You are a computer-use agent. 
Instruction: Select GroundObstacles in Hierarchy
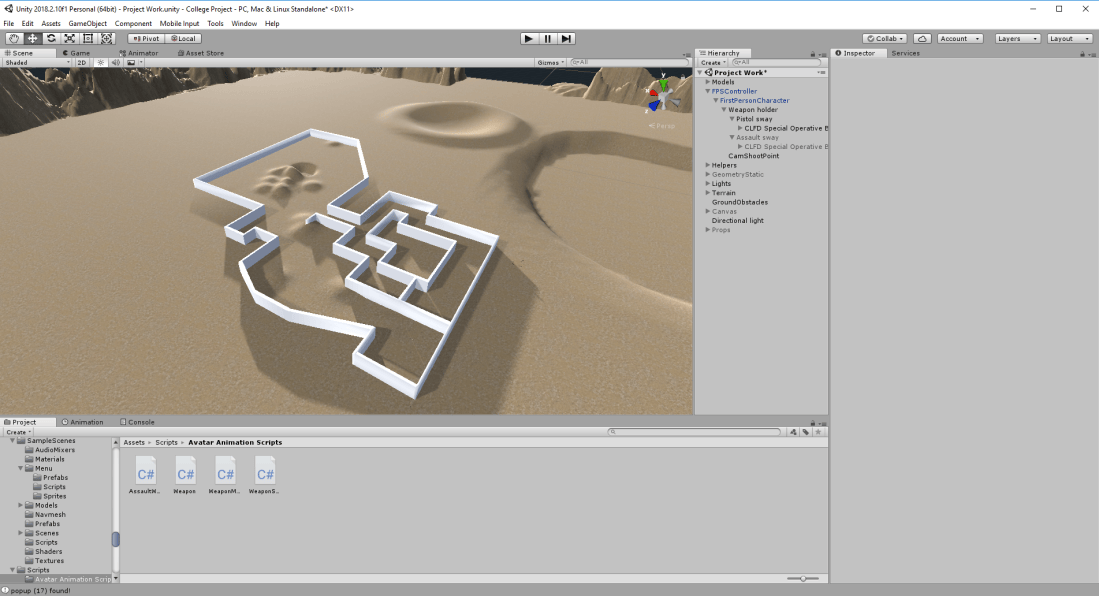(739, 202)
